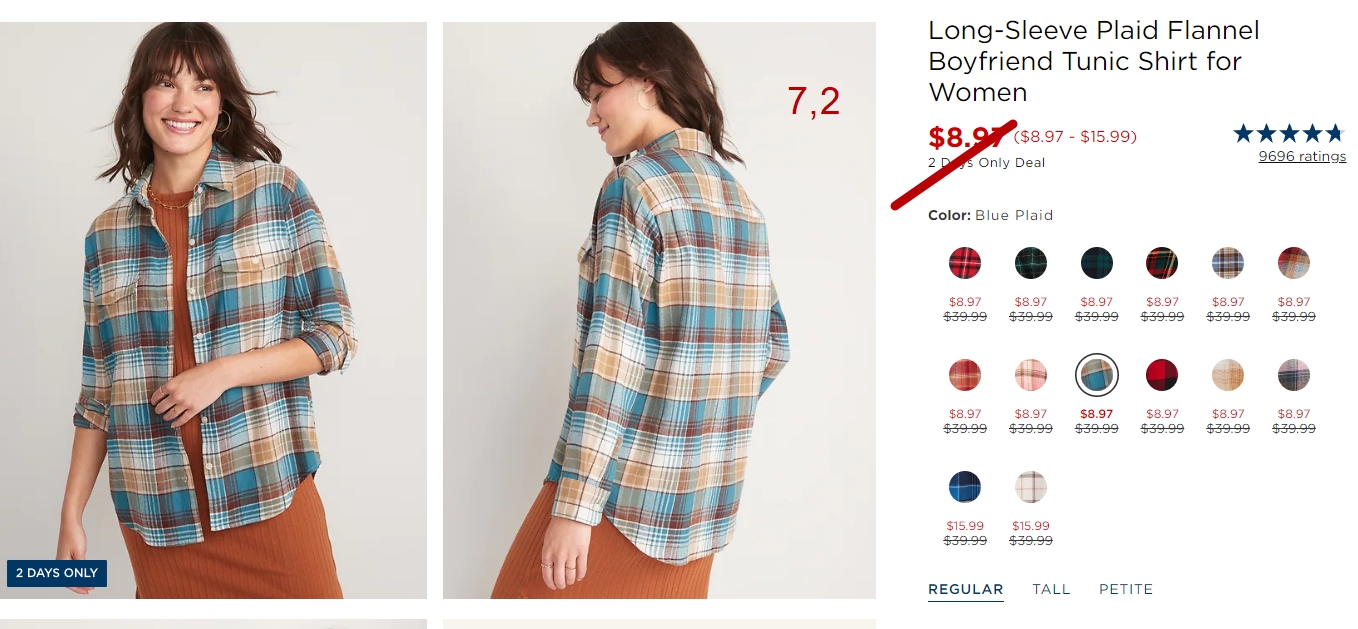The width and height of the screenshot is (1358, 629).
Task: Switch to the PETITE size tab
Action: [x=1126, y=589]
